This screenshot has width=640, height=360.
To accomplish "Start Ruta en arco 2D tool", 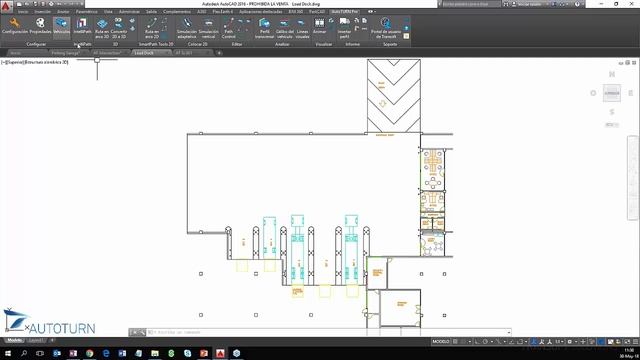I will click(152, 28).
